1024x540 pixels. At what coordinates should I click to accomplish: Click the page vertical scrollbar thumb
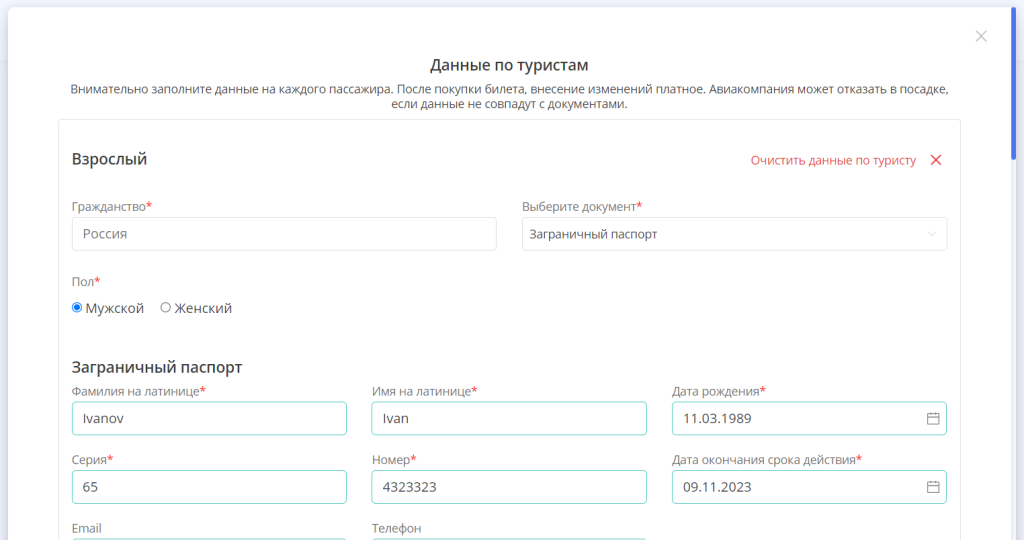[x=1014, y=84]
